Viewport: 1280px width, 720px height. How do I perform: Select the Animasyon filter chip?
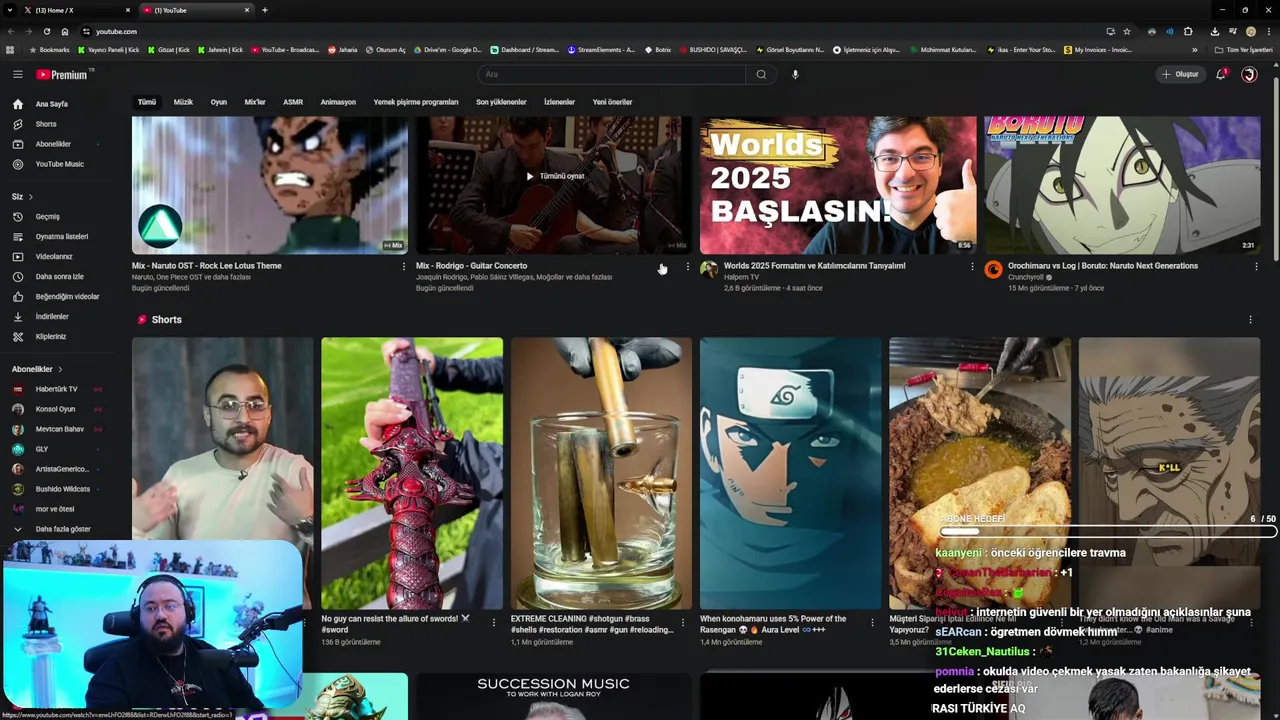(338, 102)
